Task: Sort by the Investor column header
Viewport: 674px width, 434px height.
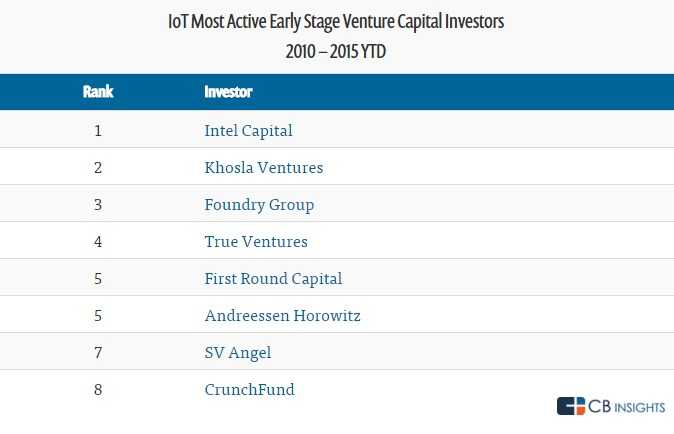Action: click(228, 92)
